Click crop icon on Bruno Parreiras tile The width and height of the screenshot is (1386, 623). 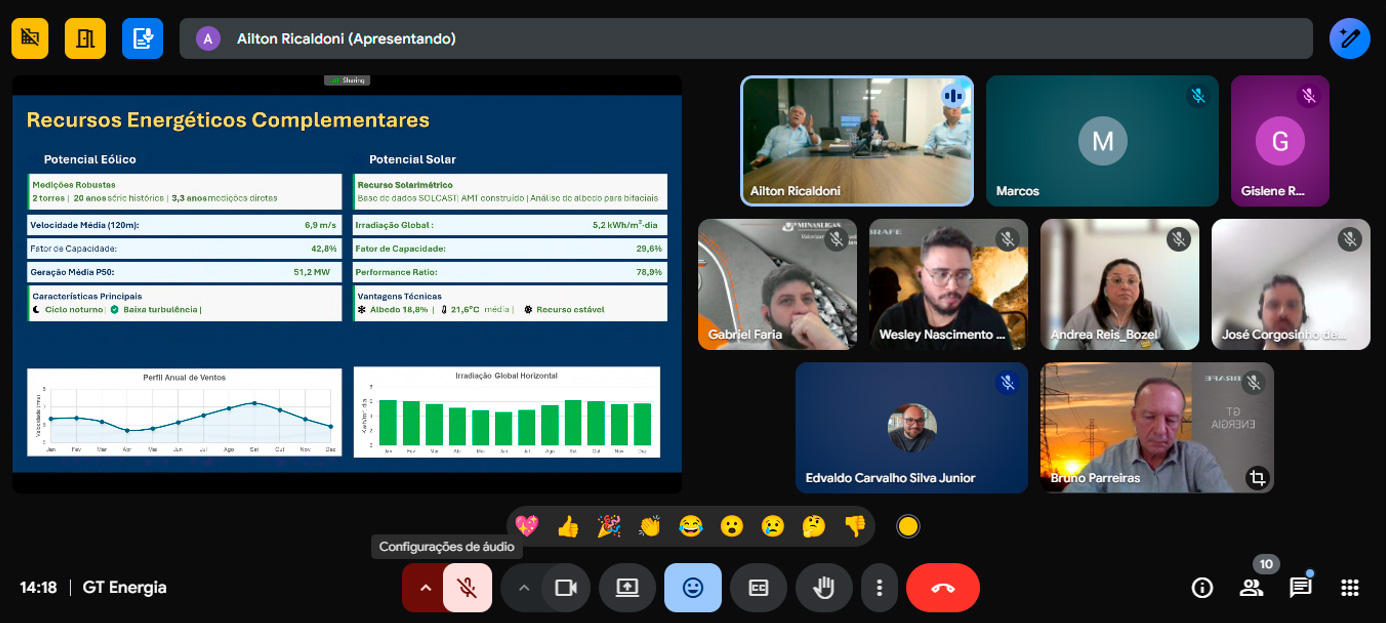point(1257,478)
